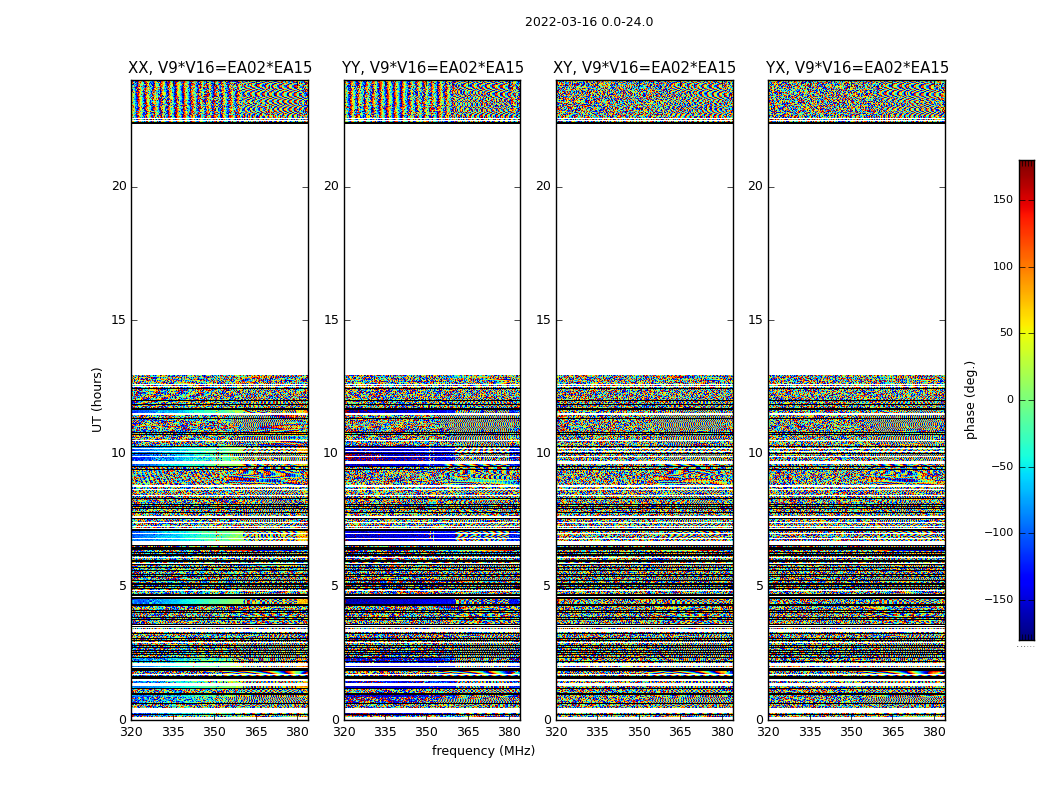Click the "phase (deg.)" colorbar label
Image resolution: width=1050 pixels, height=800 pixels.
click(x=970, y=400)
